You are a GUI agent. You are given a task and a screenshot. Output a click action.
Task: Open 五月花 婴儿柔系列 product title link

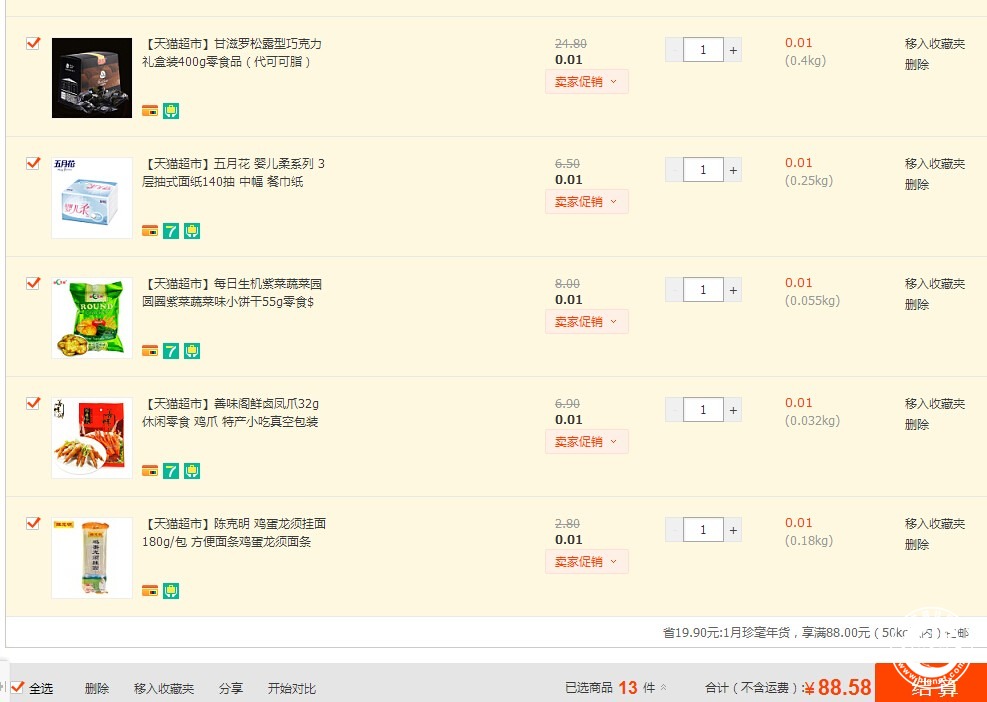[234, 173]
